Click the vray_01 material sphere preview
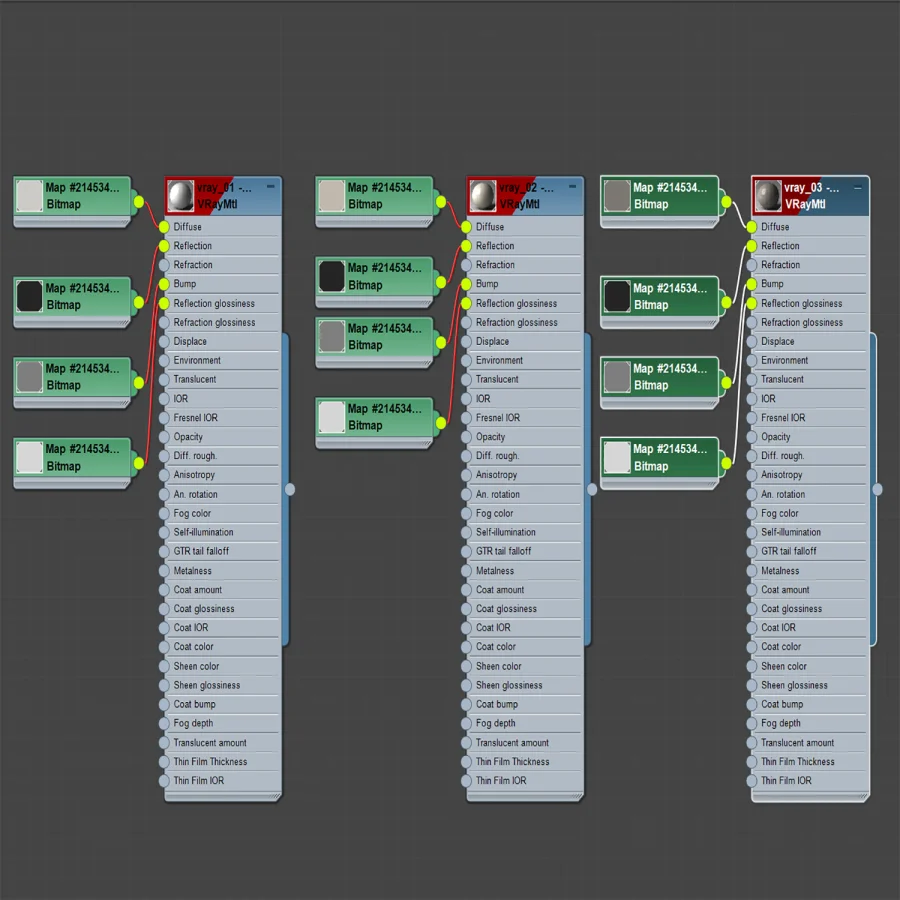Image resolution: width=900 pixels, height=900 pixels. pos(180,196)
